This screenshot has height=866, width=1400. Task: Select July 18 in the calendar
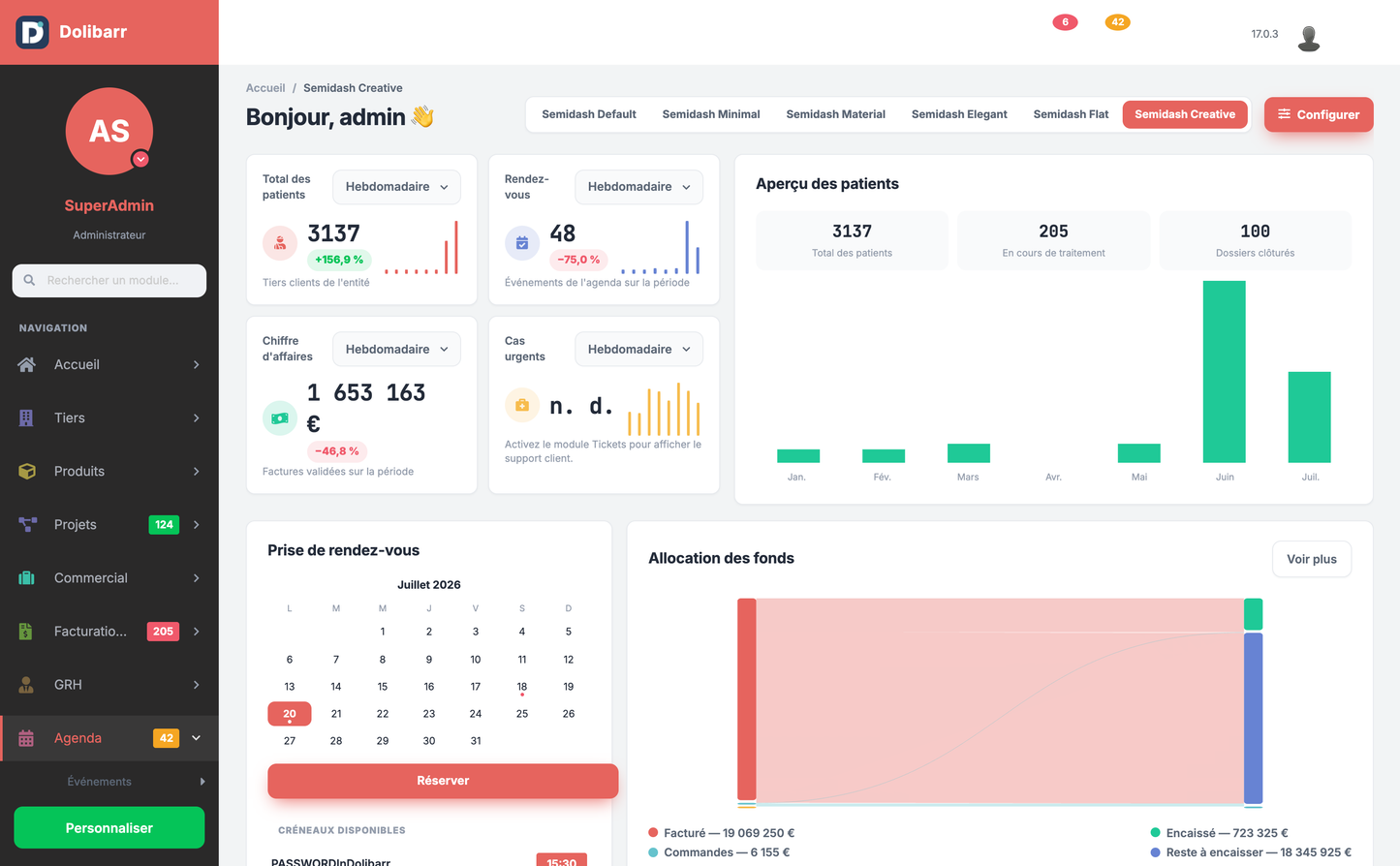522,687
